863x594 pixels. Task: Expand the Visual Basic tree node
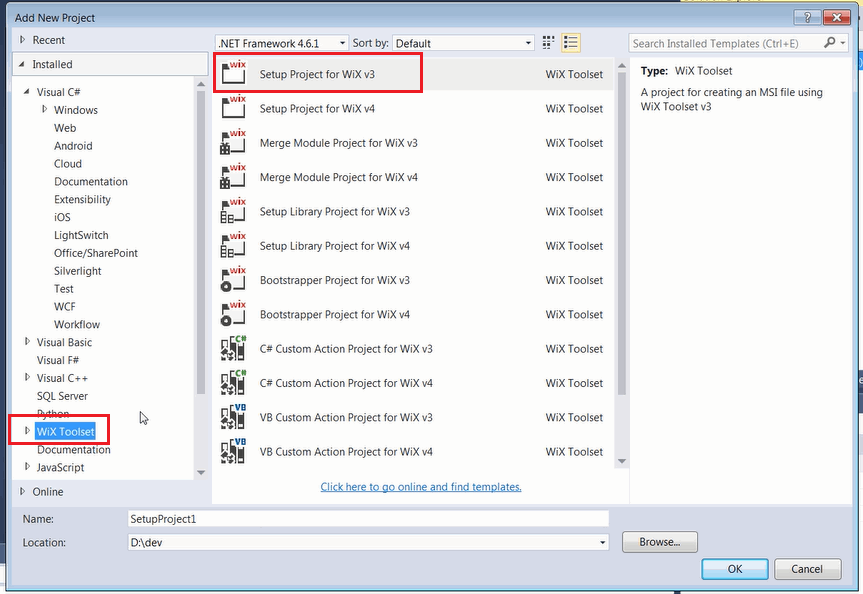coord(28,342)
